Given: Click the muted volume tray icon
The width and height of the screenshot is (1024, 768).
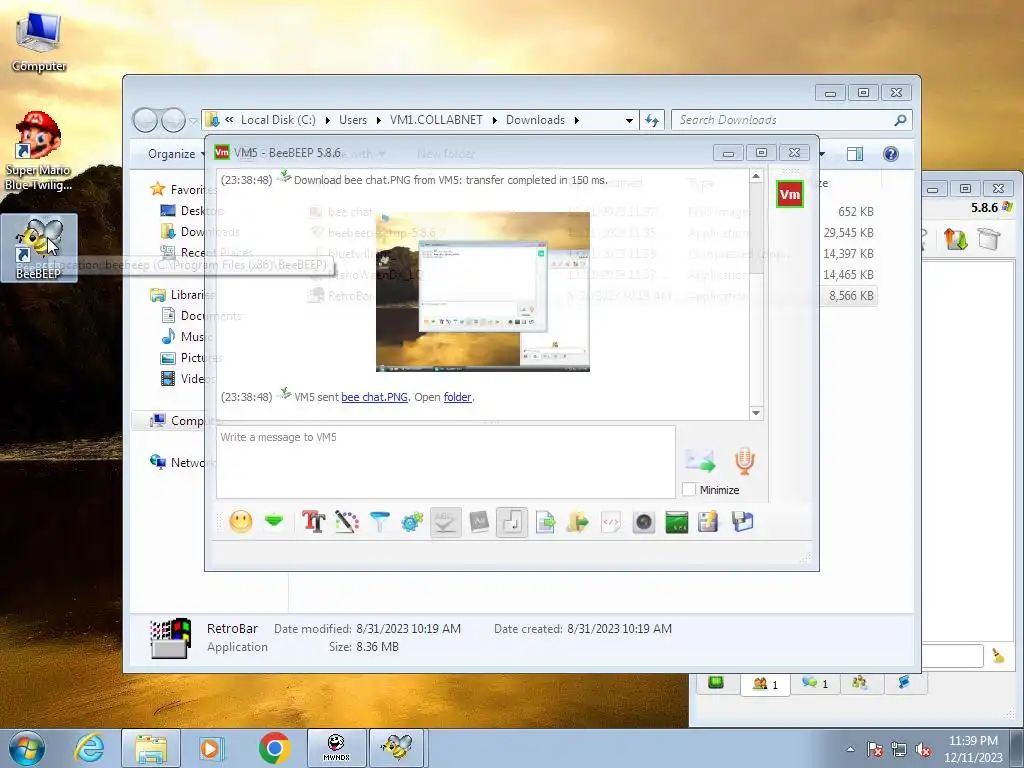Looking at the screenshot, I should pyautogui.click(x=923, y=750).
